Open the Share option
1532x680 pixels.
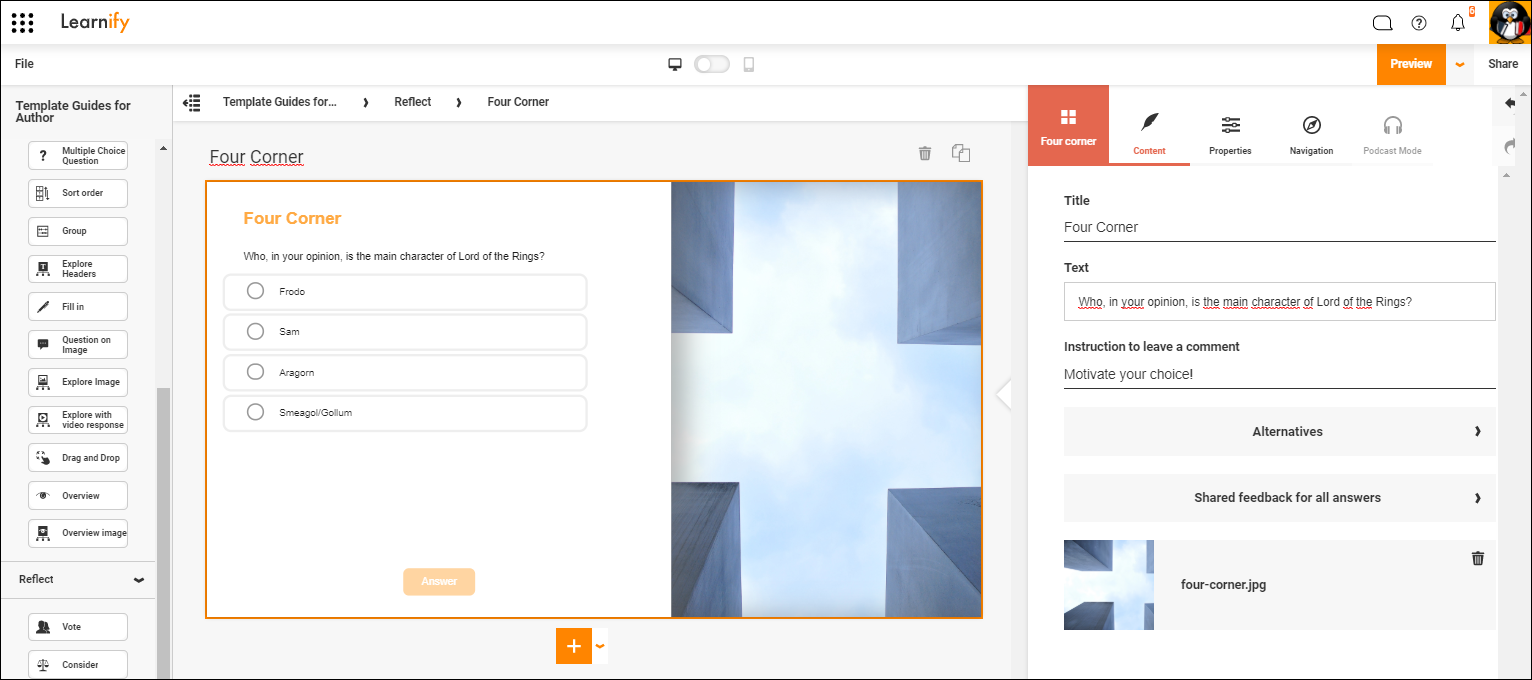click(1503, 63)
